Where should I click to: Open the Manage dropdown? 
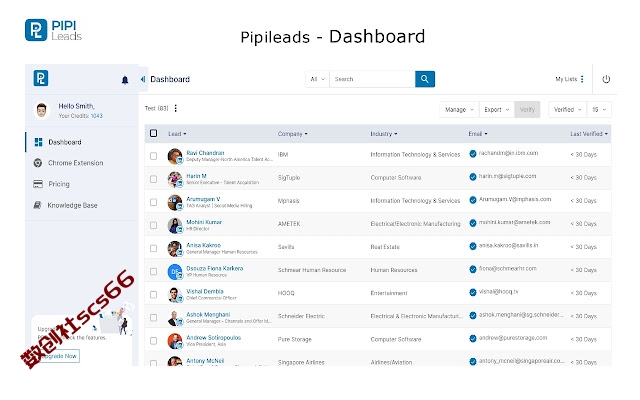[x=459, y=109]
